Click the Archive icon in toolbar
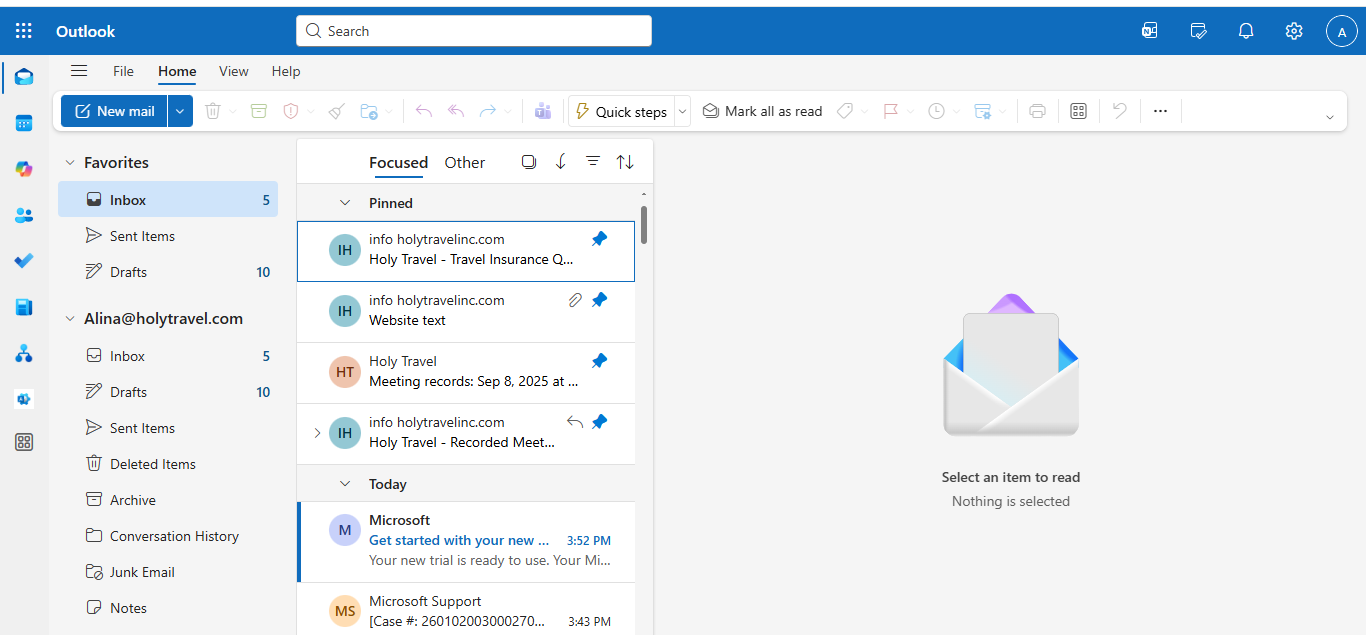Viewport: 1366px width, 635px height. (259, 111)
